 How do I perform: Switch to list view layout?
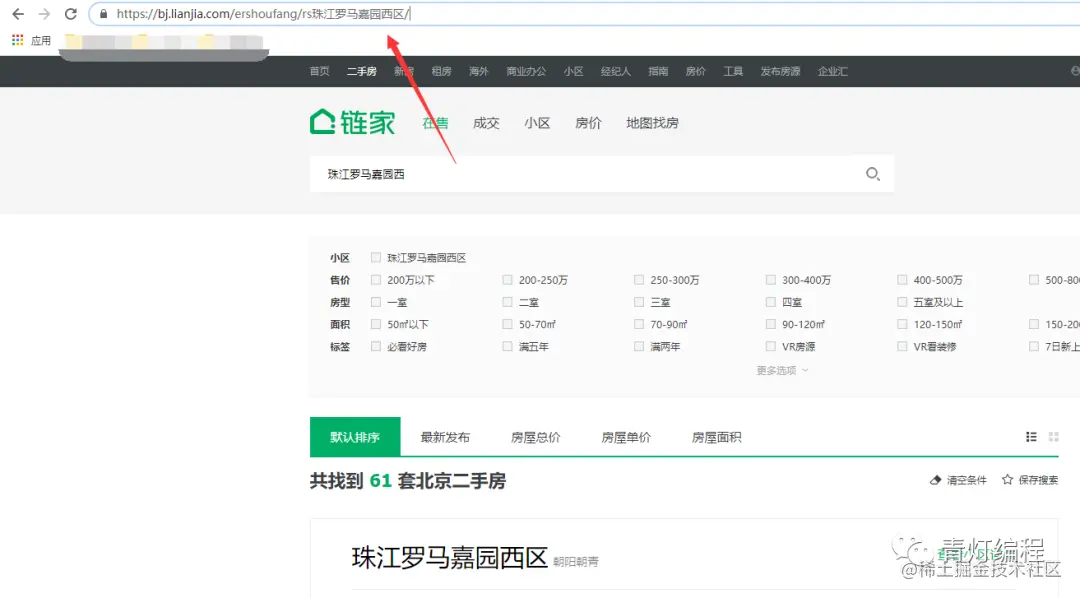[1032, 437]
